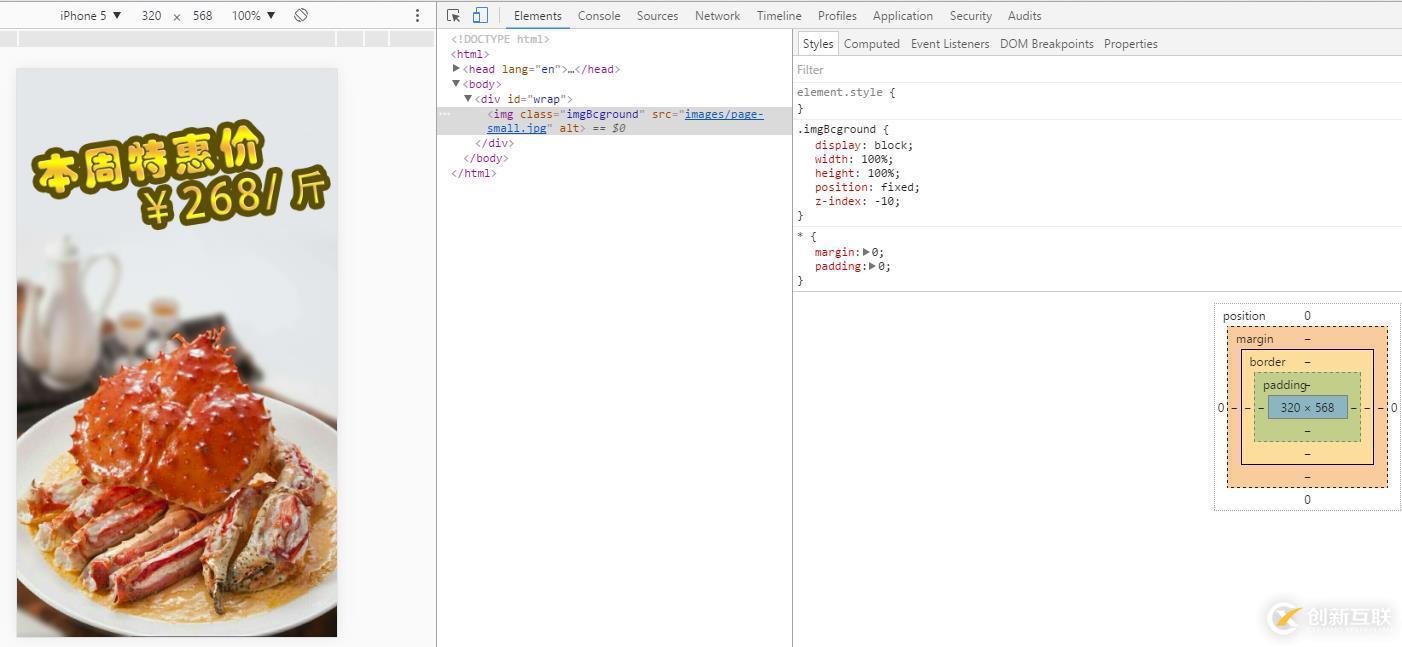The image size is (1402, 647).
Task: Select the Properties sidebar tab
Action: tap(1131, 43)
